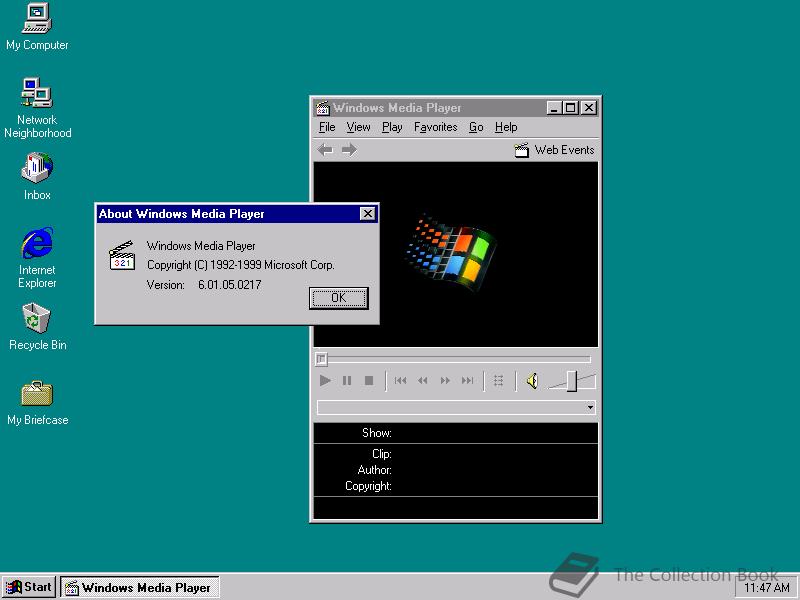Select the My Briefcase desktop icon
Image resolution: width=800 pixels, height=600 pixels.
pos(37,403)
